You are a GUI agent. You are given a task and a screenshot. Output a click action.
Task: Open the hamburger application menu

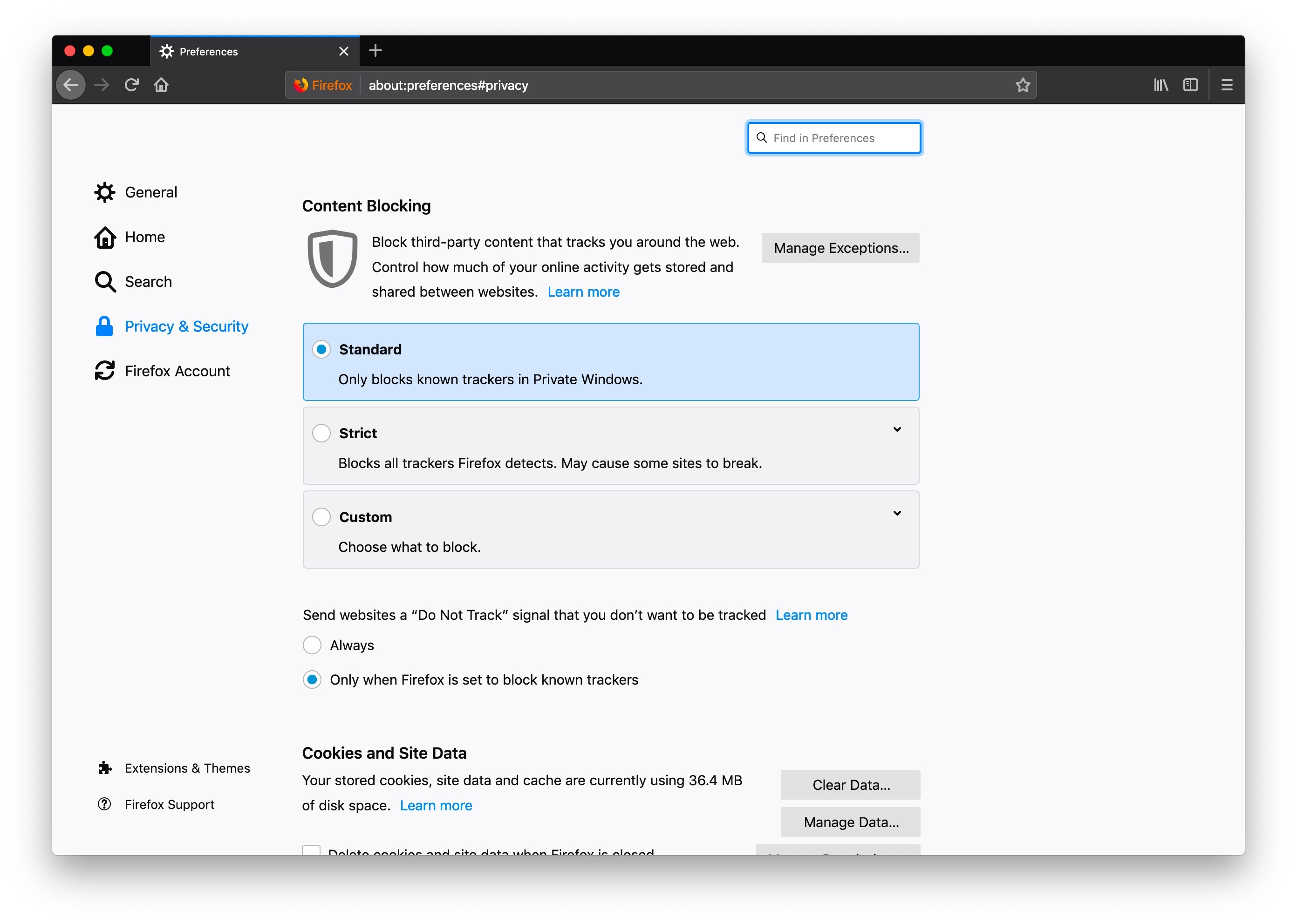[x=1227, y=85]
